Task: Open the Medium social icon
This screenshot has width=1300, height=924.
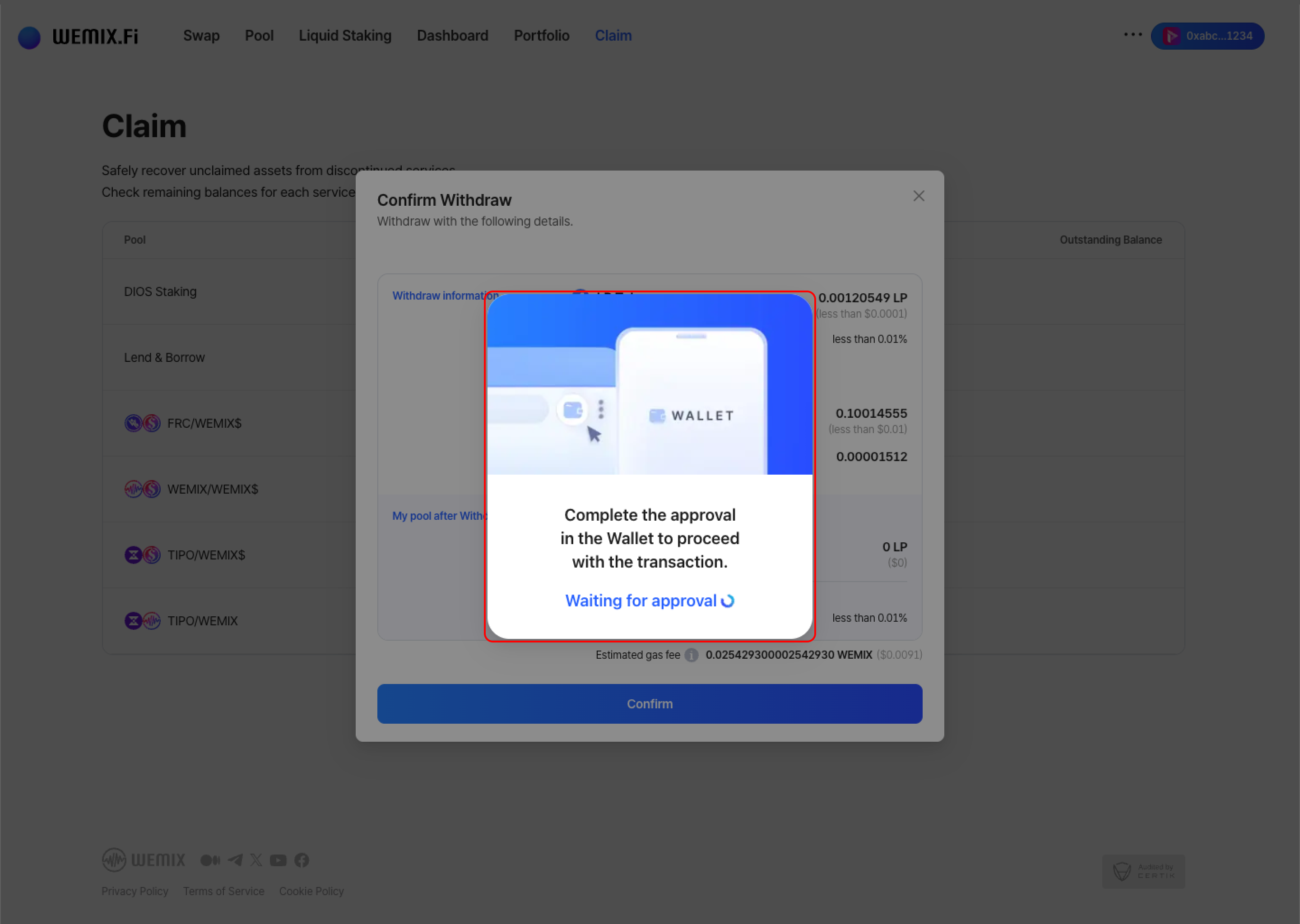Action: pos(210,859)
